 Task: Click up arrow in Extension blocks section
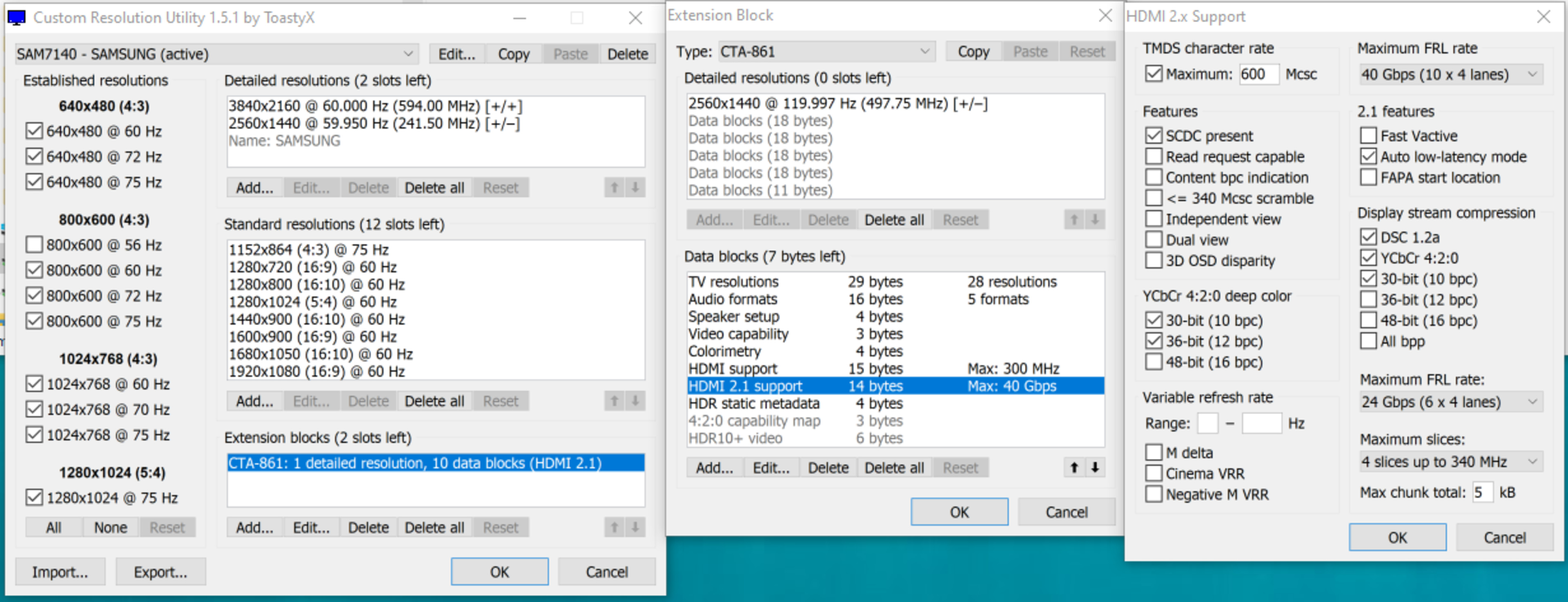coord(614,527)
